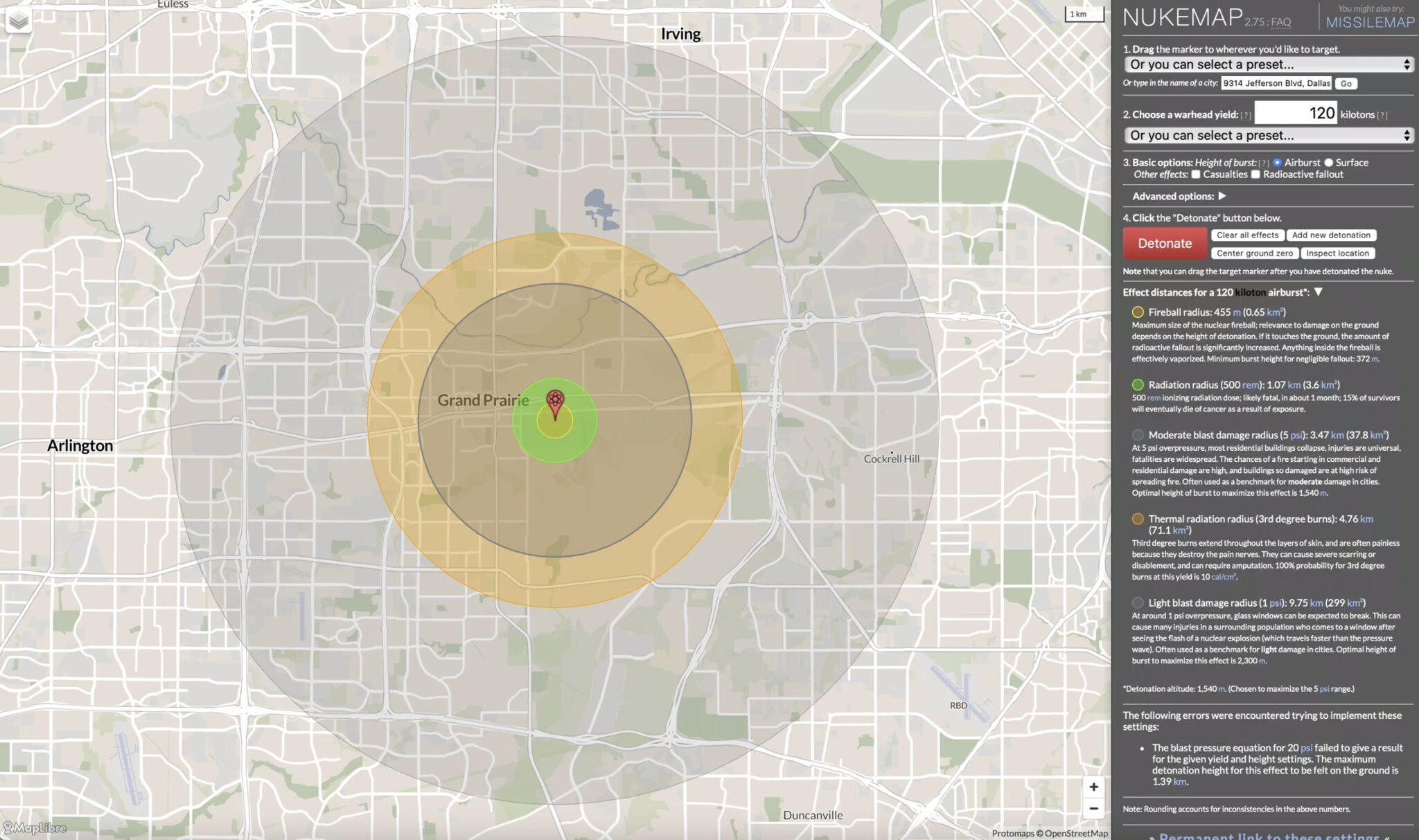Zoom in using the map plus icon
1419x840 pixels.
1093,786
